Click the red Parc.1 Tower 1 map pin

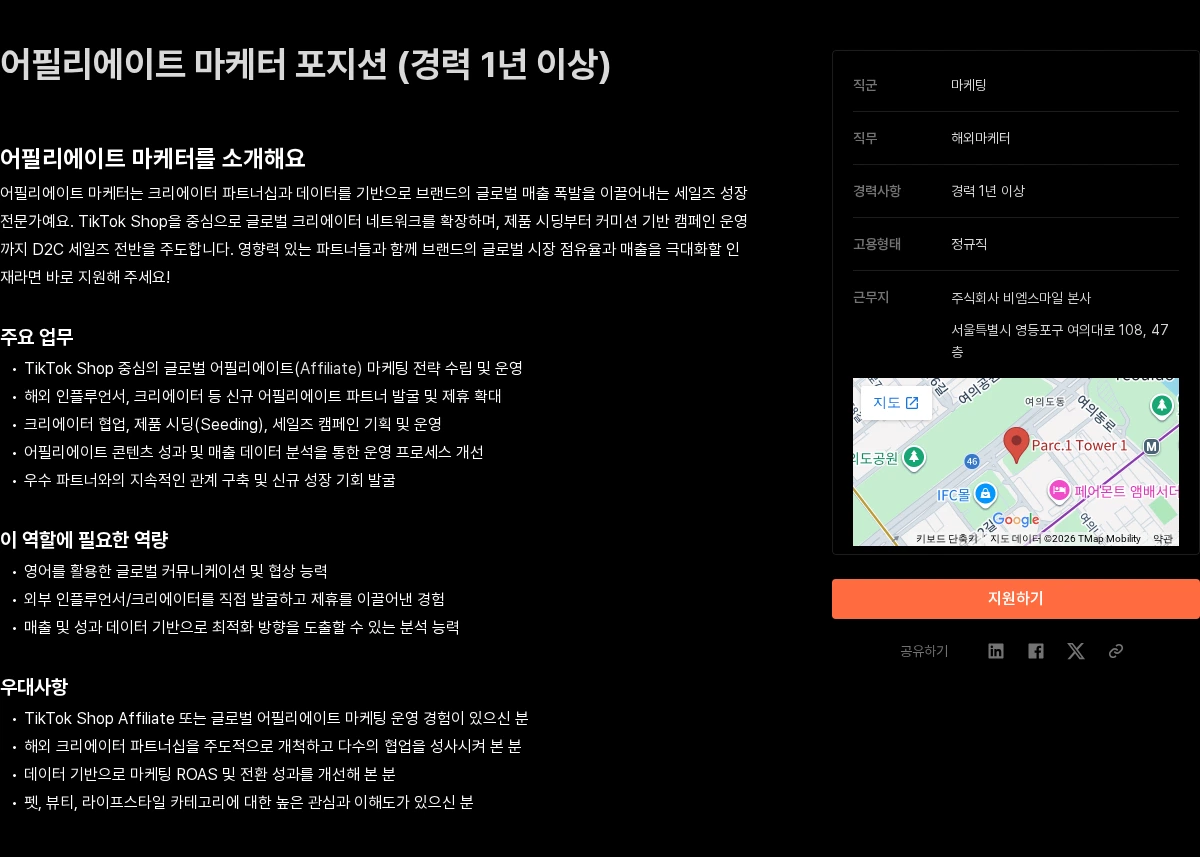pyautogui.click(x=1016, y=445)
